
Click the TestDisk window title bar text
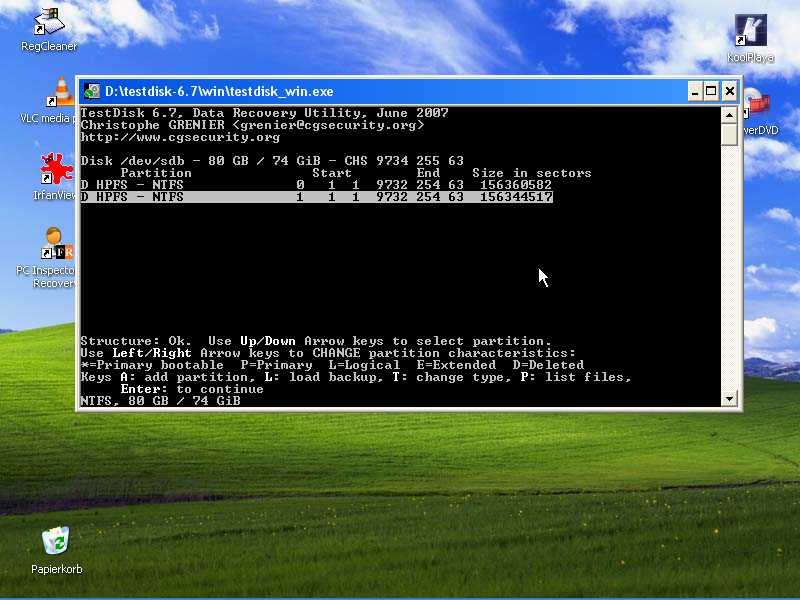[x=219, y=91]
